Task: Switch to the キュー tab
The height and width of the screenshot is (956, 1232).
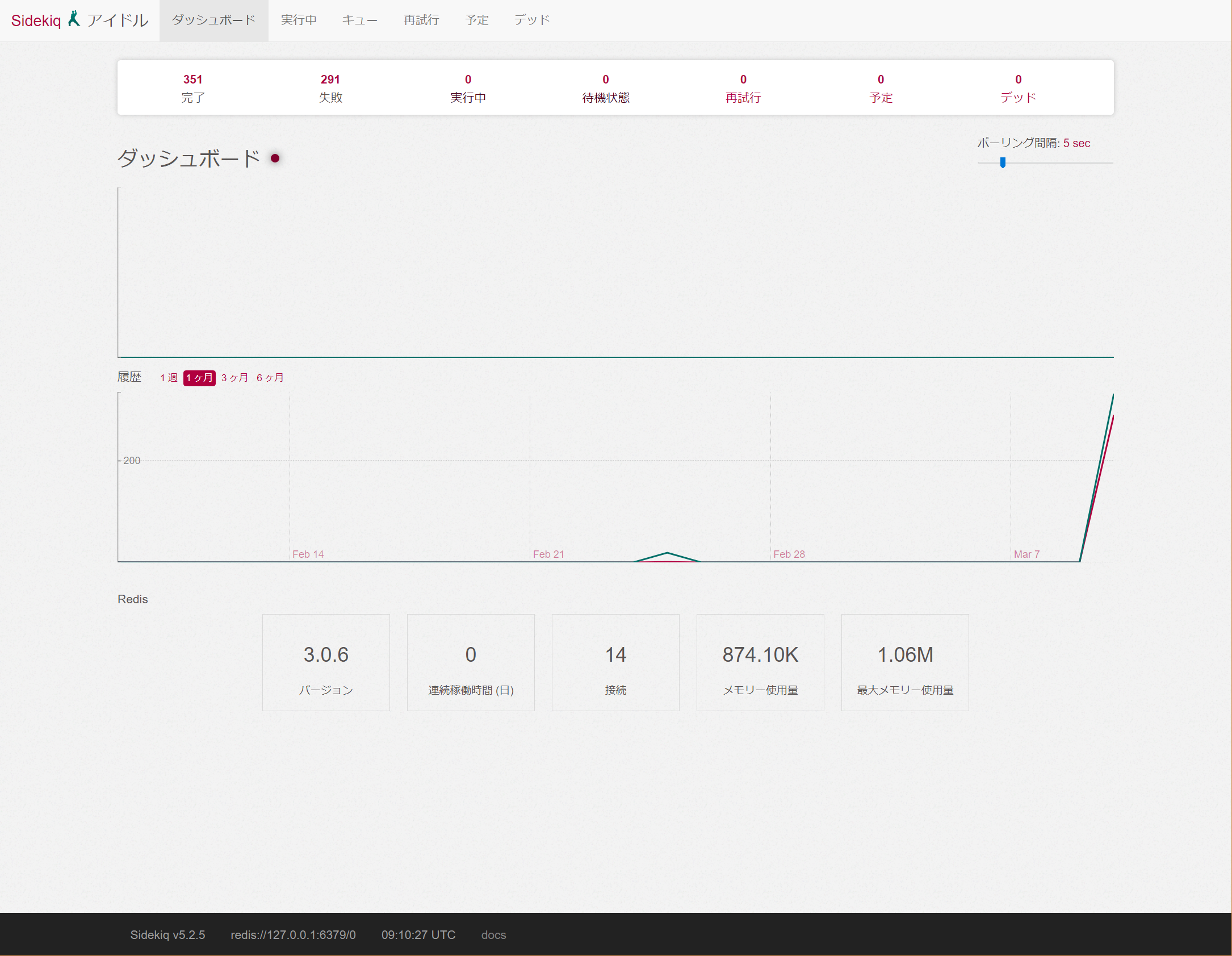Action: pyautogui.click(x=359, y=20)
